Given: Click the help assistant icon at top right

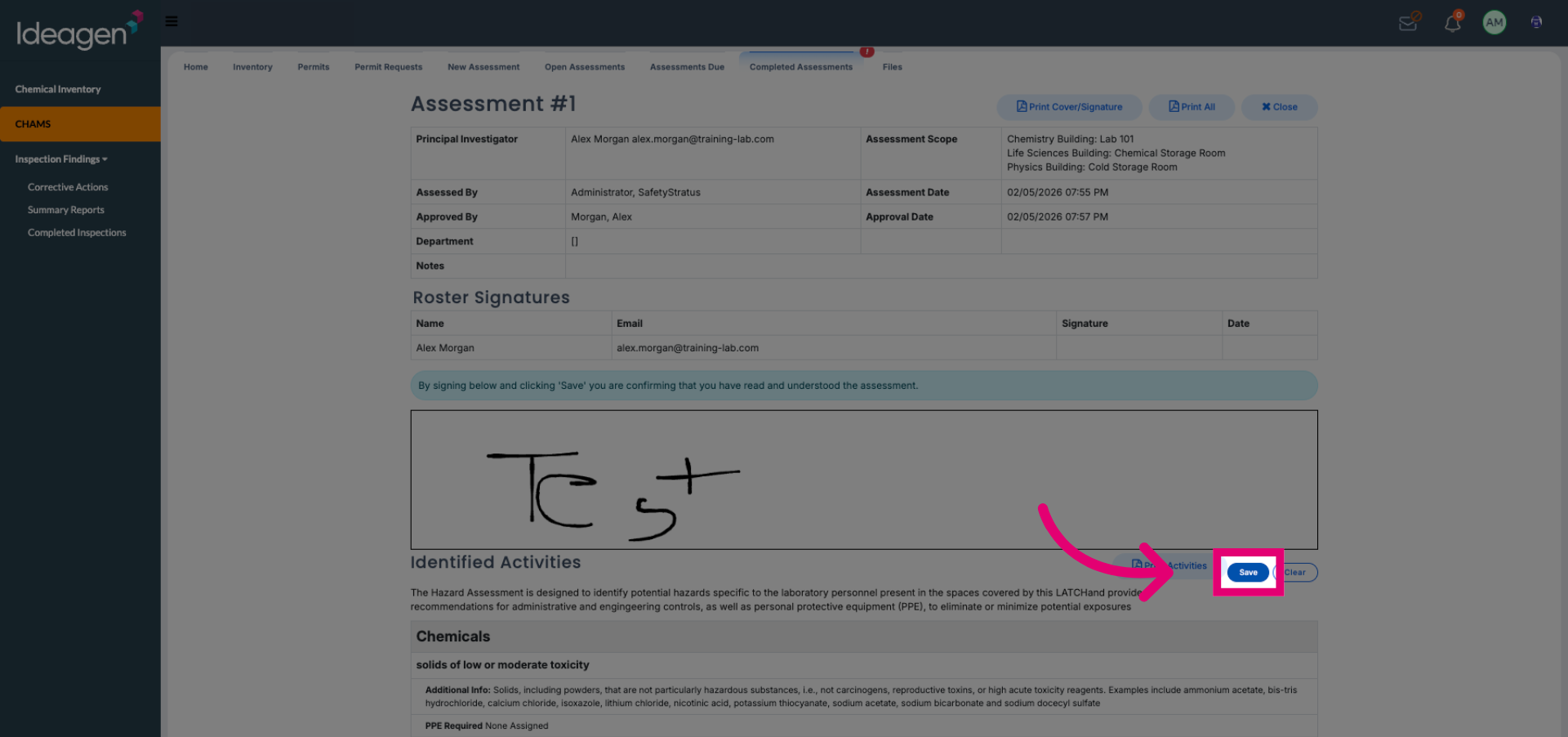Looking at the screenshot, I should point(1536,22).
